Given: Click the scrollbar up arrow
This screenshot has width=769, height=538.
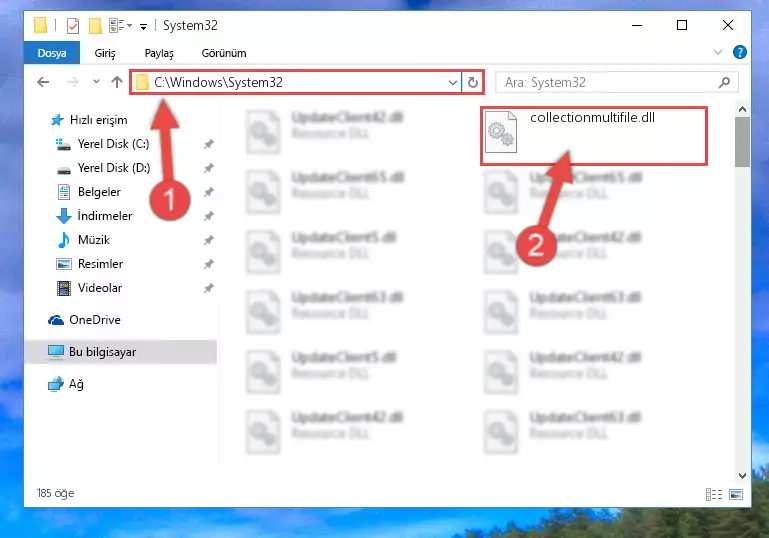Looking at the screenshot, I should pos(743,109).
